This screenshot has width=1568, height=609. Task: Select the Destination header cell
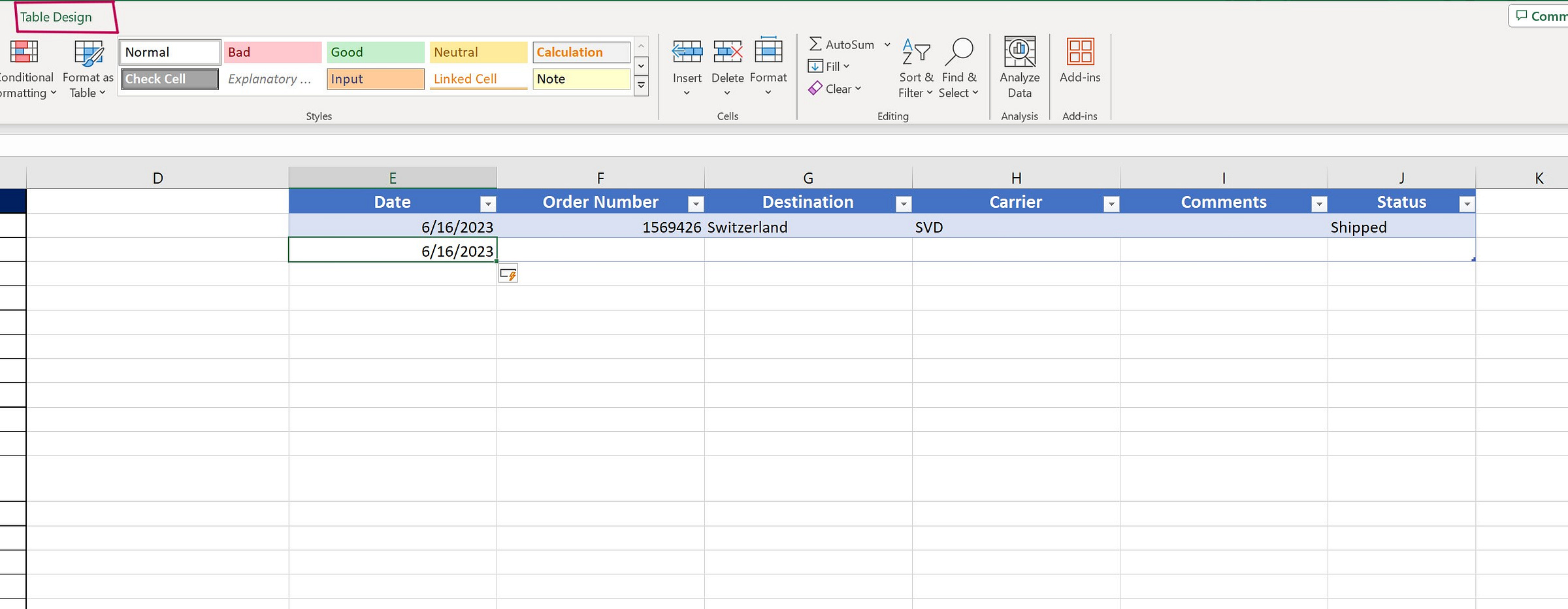[808, 201]
